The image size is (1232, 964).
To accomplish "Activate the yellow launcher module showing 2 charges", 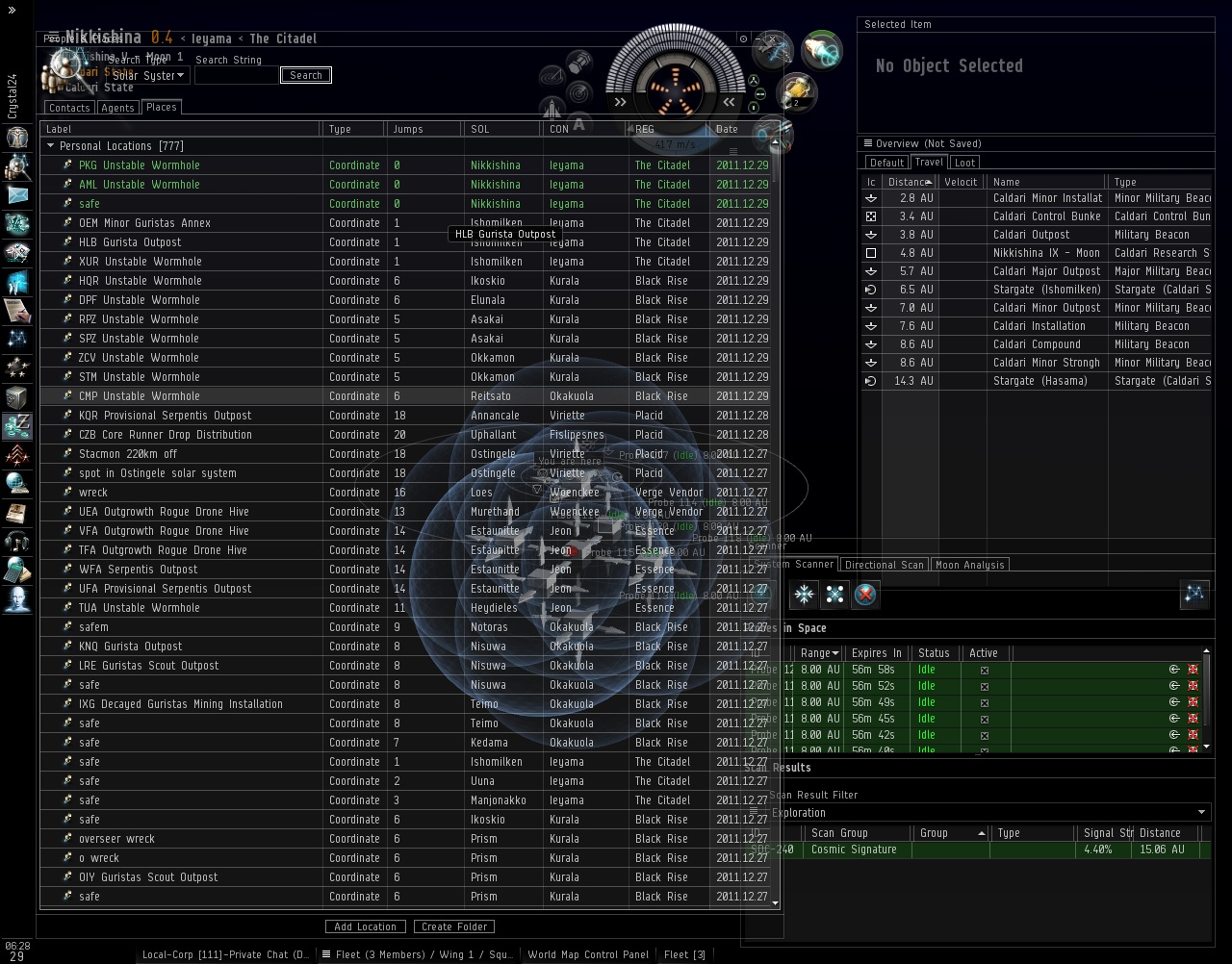I will [x=797, y=92].
